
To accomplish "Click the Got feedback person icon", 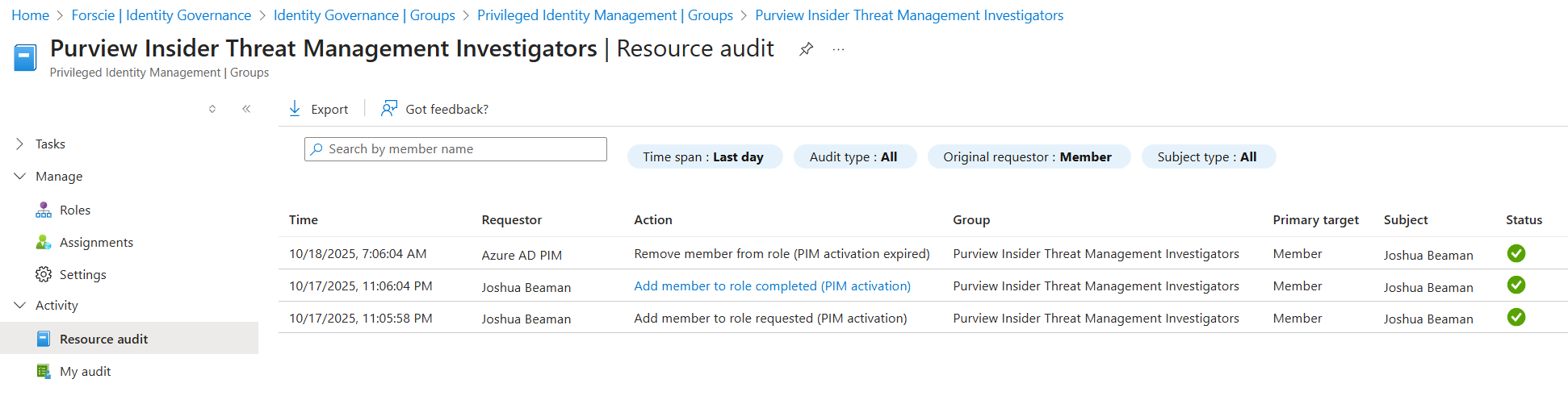I will pyautogui.click(x=389, y=109).
